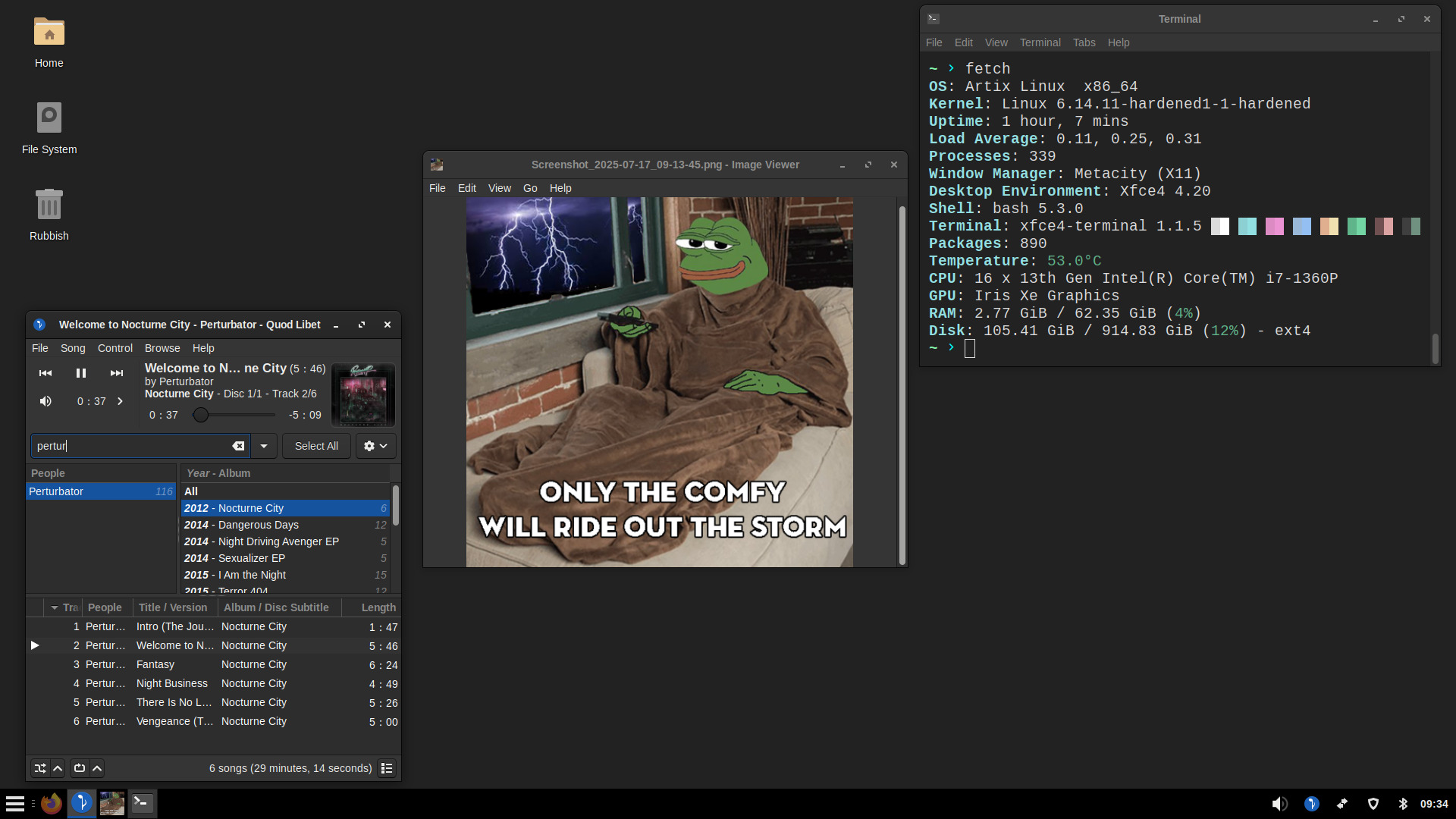Open the Terminal window's Terminal menu
The image size is (1456, 819).
point(1040,42)
